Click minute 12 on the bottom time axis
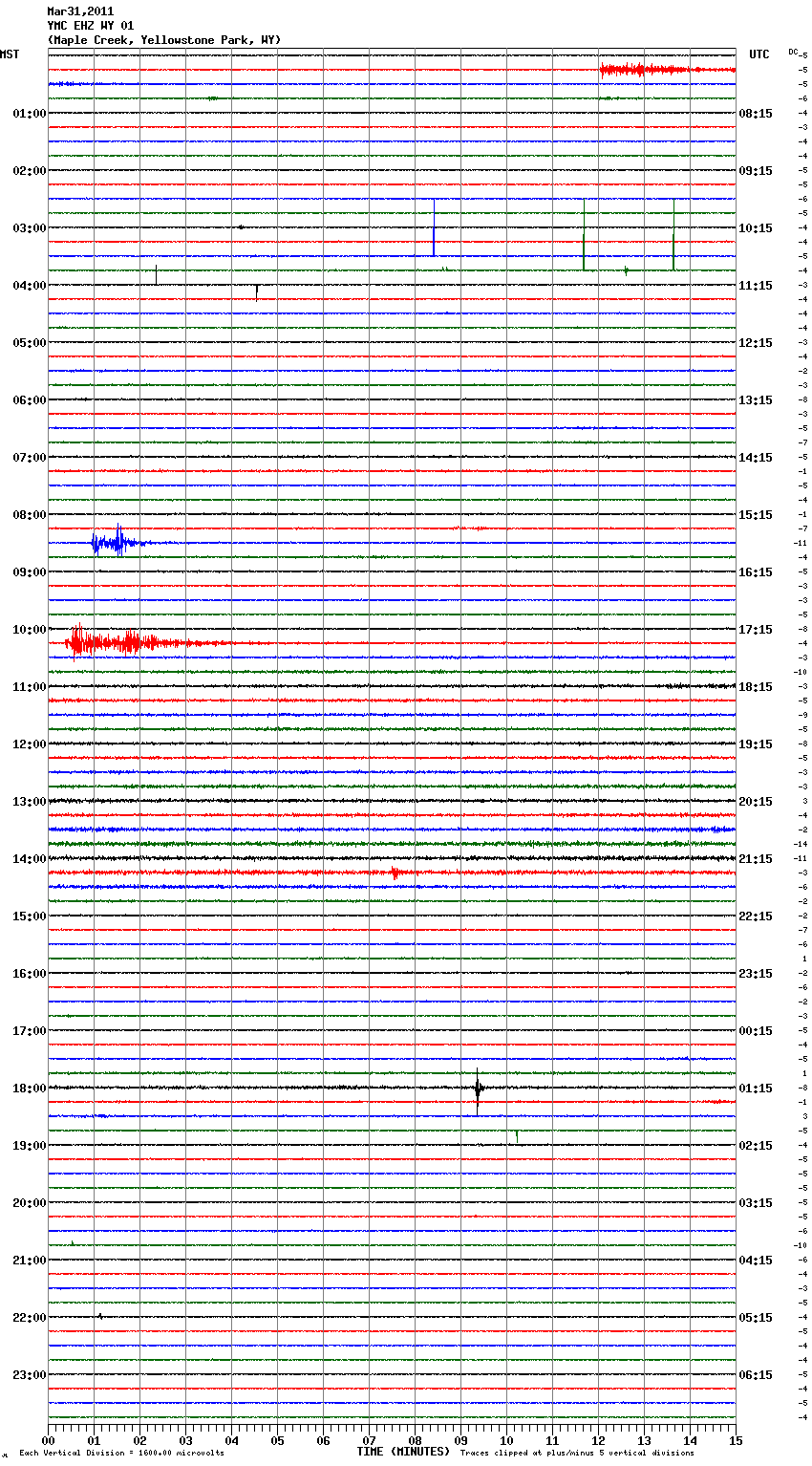Screen dimensions: 812x1466 click(x=598, y=1440)
